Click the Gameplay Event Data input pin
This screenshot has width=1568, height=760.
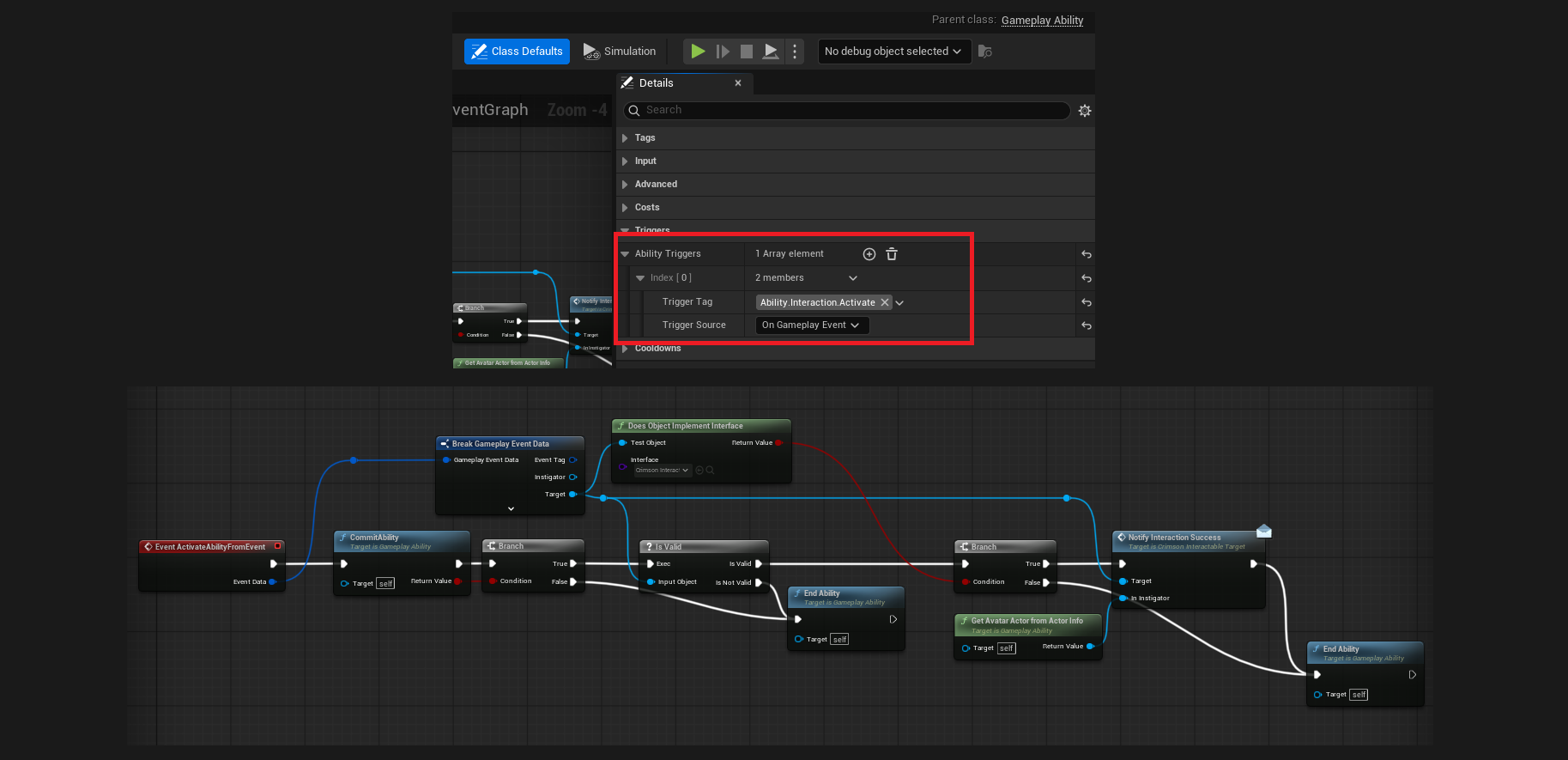(446, 460)
